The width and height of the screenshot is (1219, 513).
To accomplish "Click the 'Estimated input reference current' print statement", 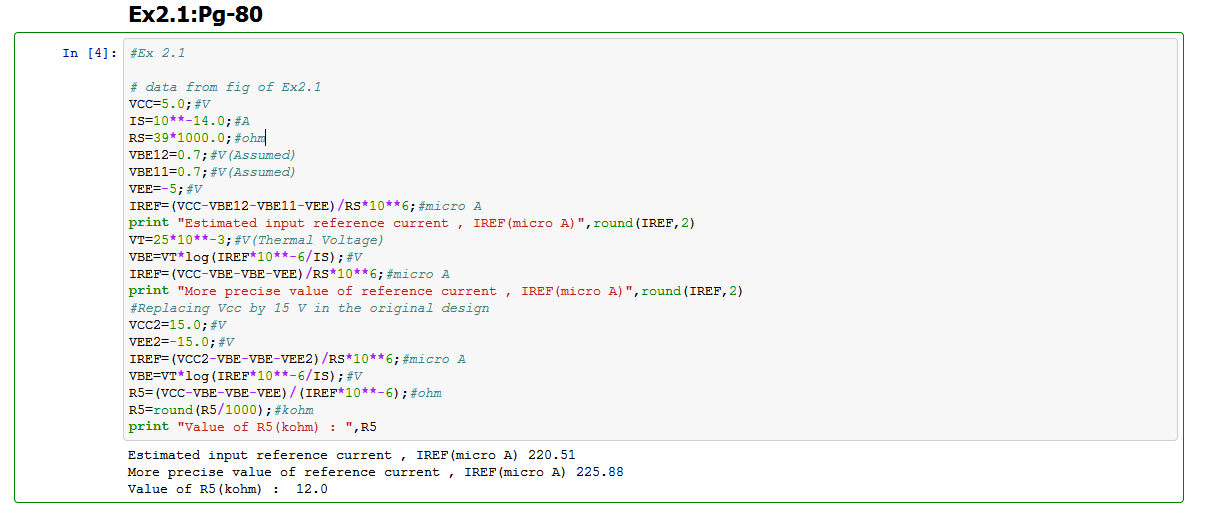I will pos(411,223).
